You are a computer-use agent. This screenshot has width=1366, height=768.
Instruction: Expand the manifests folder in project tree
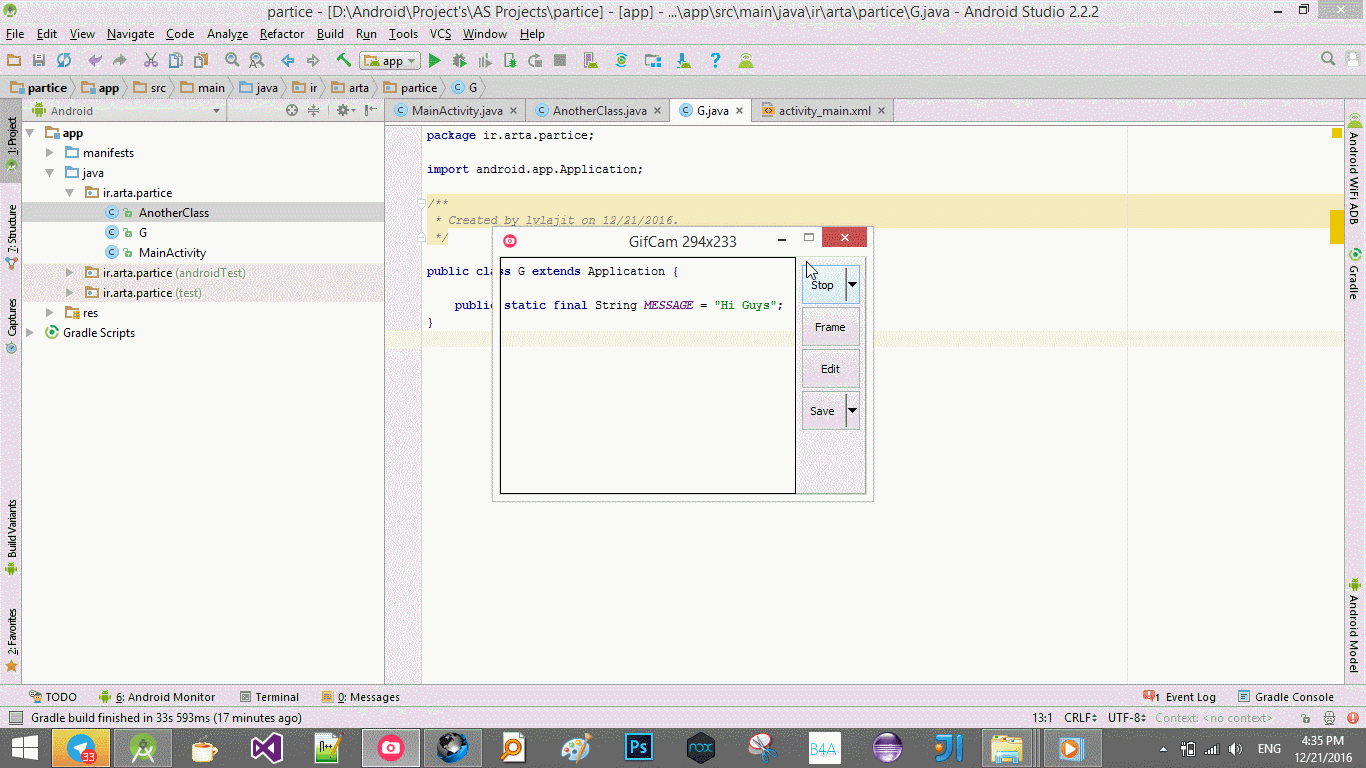tap(50, 153)
